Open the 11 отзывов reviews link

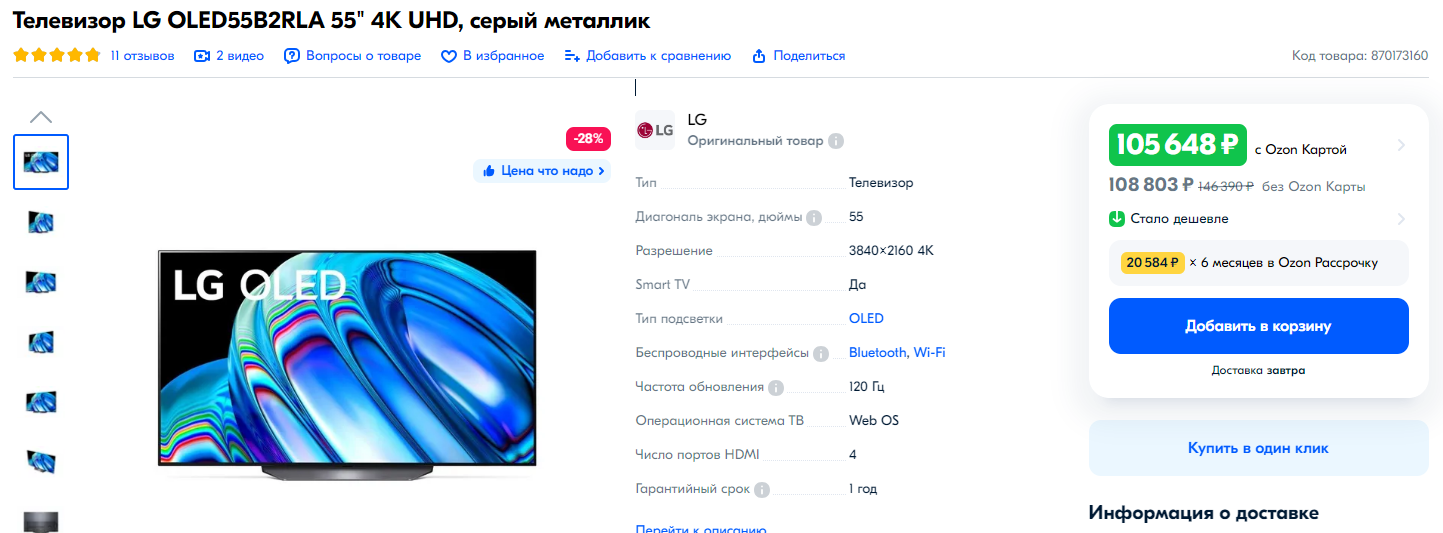142,56
